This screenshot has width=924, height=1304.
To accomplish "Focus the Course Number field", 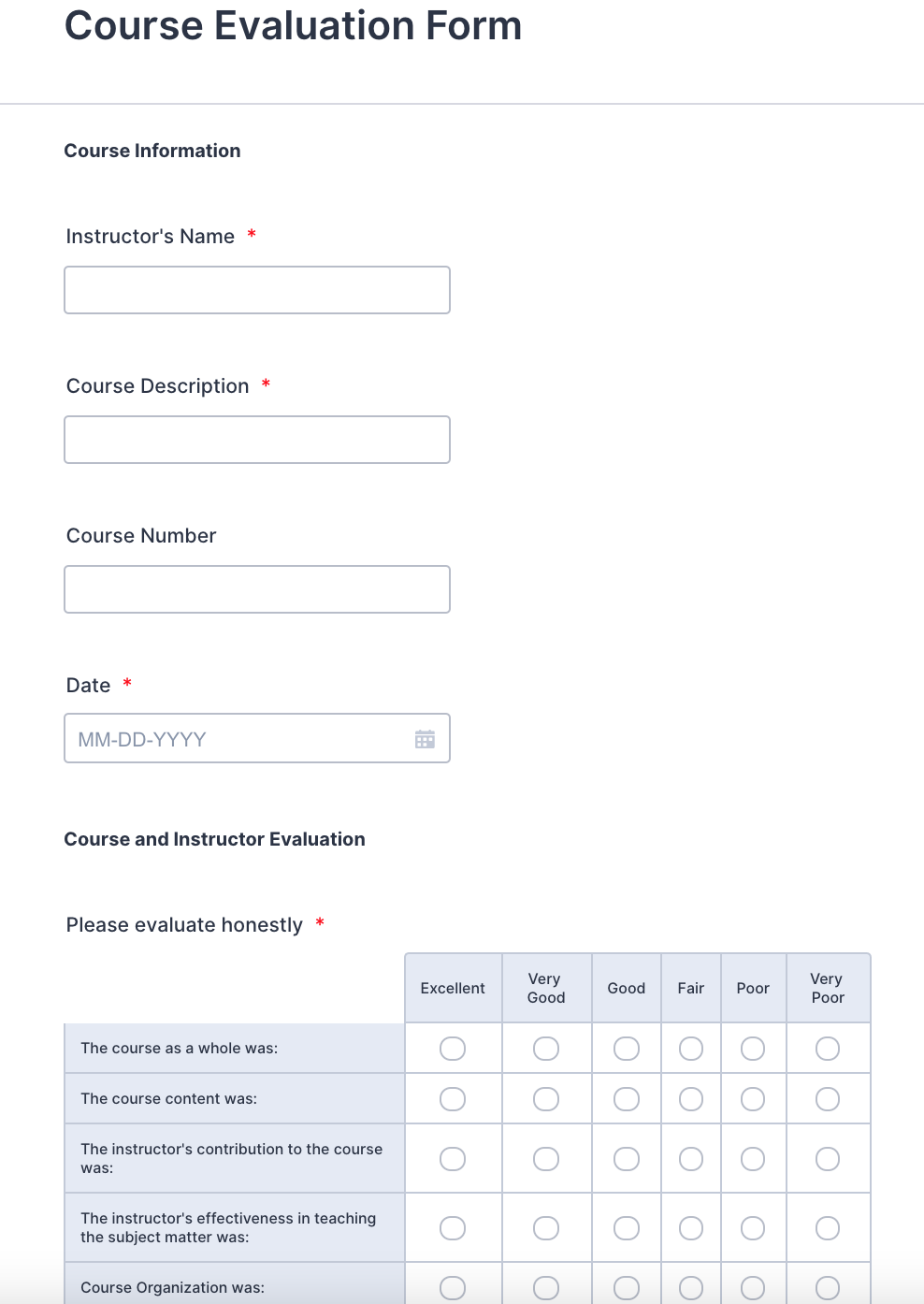I will [257, 589].
